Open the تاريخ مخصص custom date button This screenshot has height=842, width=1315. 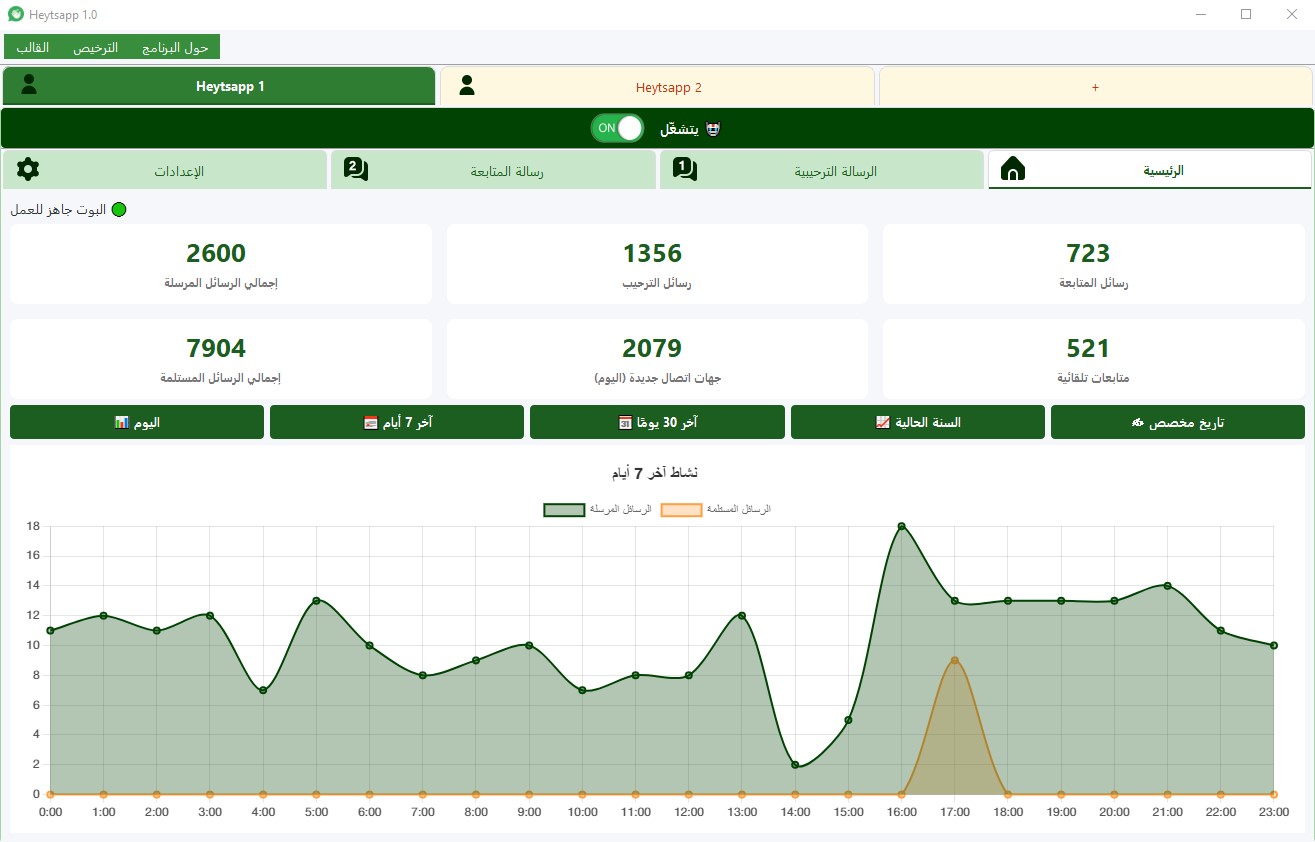(1178, 422)
